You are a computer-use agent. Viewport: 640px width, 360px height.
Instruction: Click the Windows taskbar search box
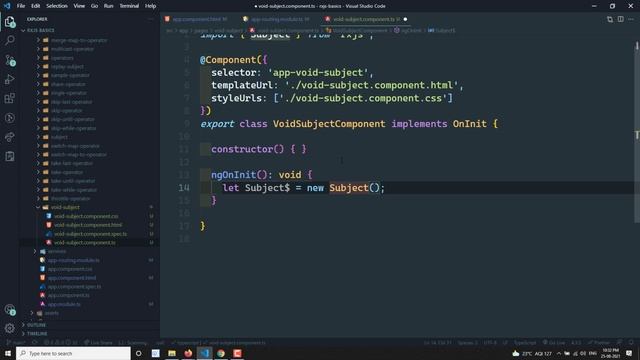73,353
